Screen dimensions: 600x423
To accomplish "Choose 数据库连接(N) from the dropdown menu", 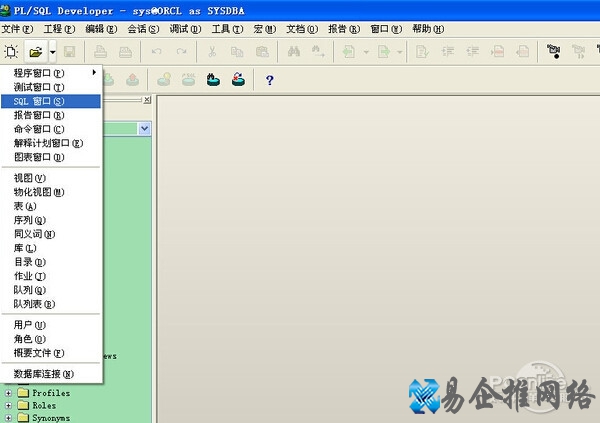I will pos(51,374).
